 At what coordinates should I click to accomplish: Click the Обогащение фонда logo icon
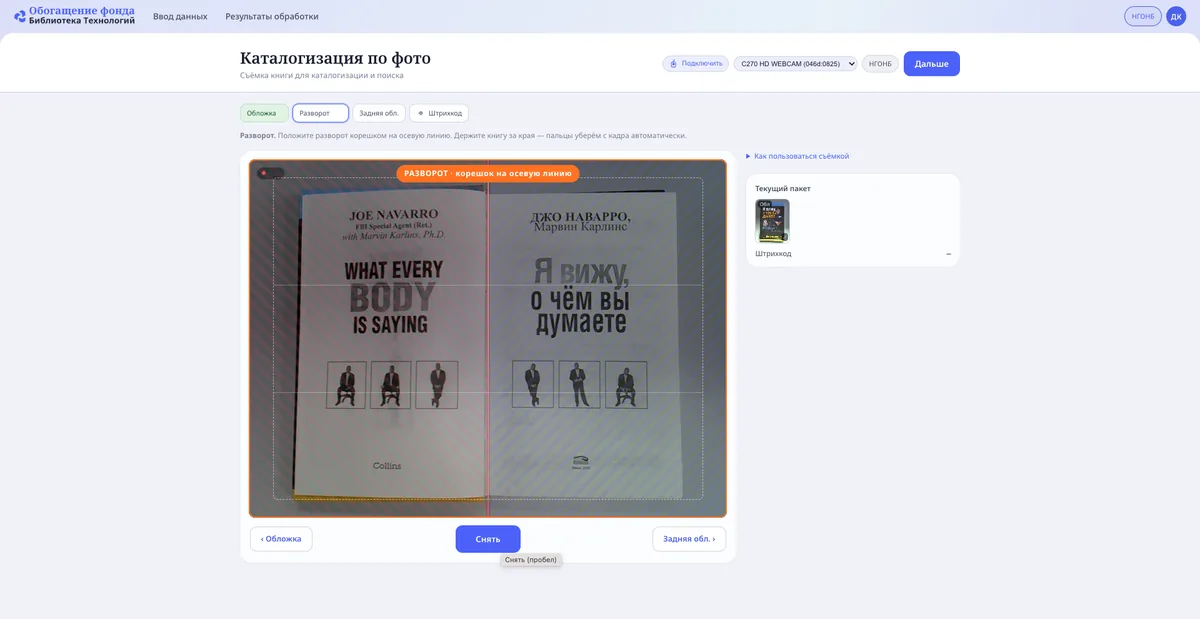(20, 16)
